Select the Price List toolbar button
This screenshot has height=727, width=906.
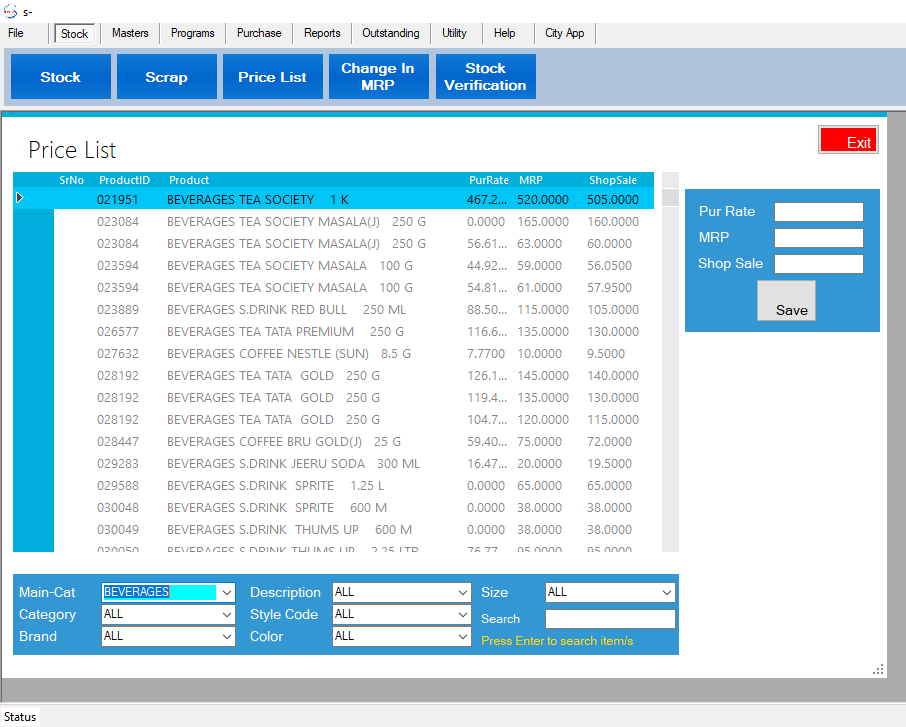pyautogui.click(x=272, y=77)
